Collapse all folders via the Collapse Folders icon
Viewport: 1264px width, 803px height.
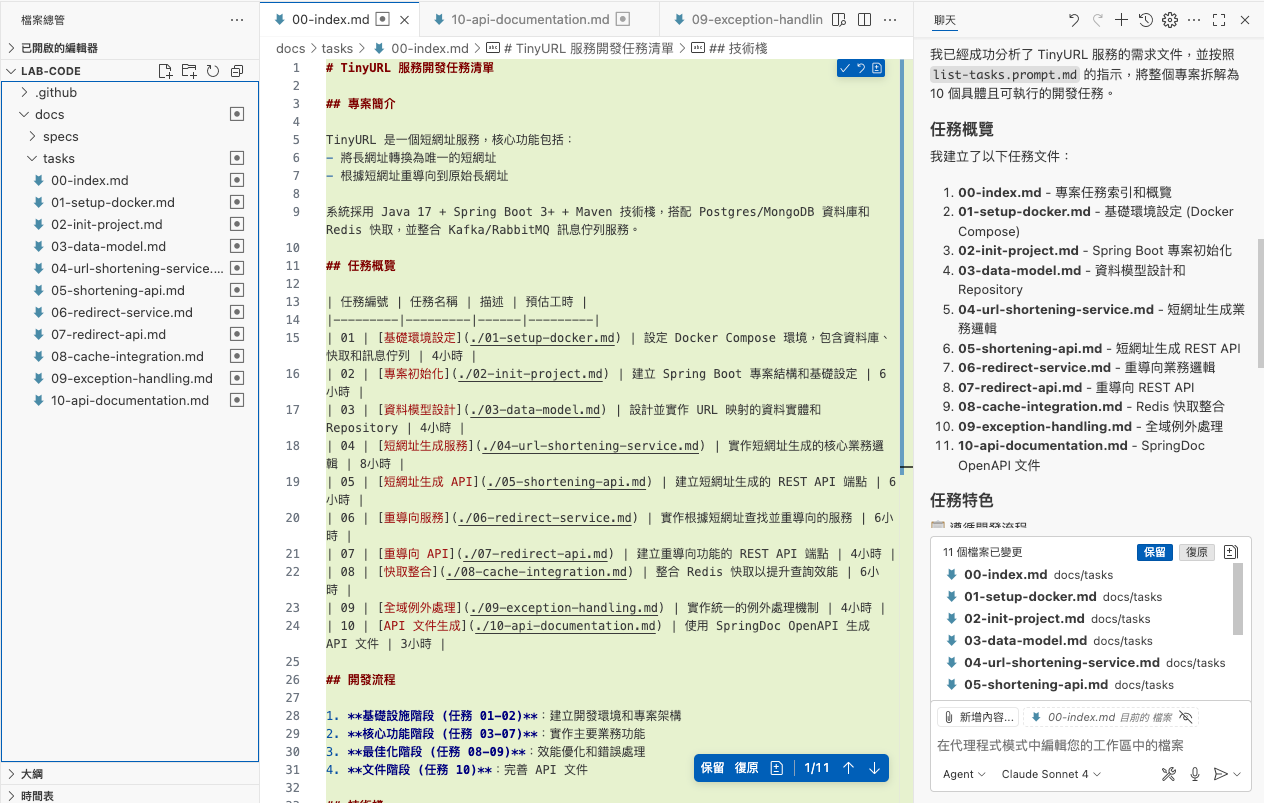[x=236, y=70]
